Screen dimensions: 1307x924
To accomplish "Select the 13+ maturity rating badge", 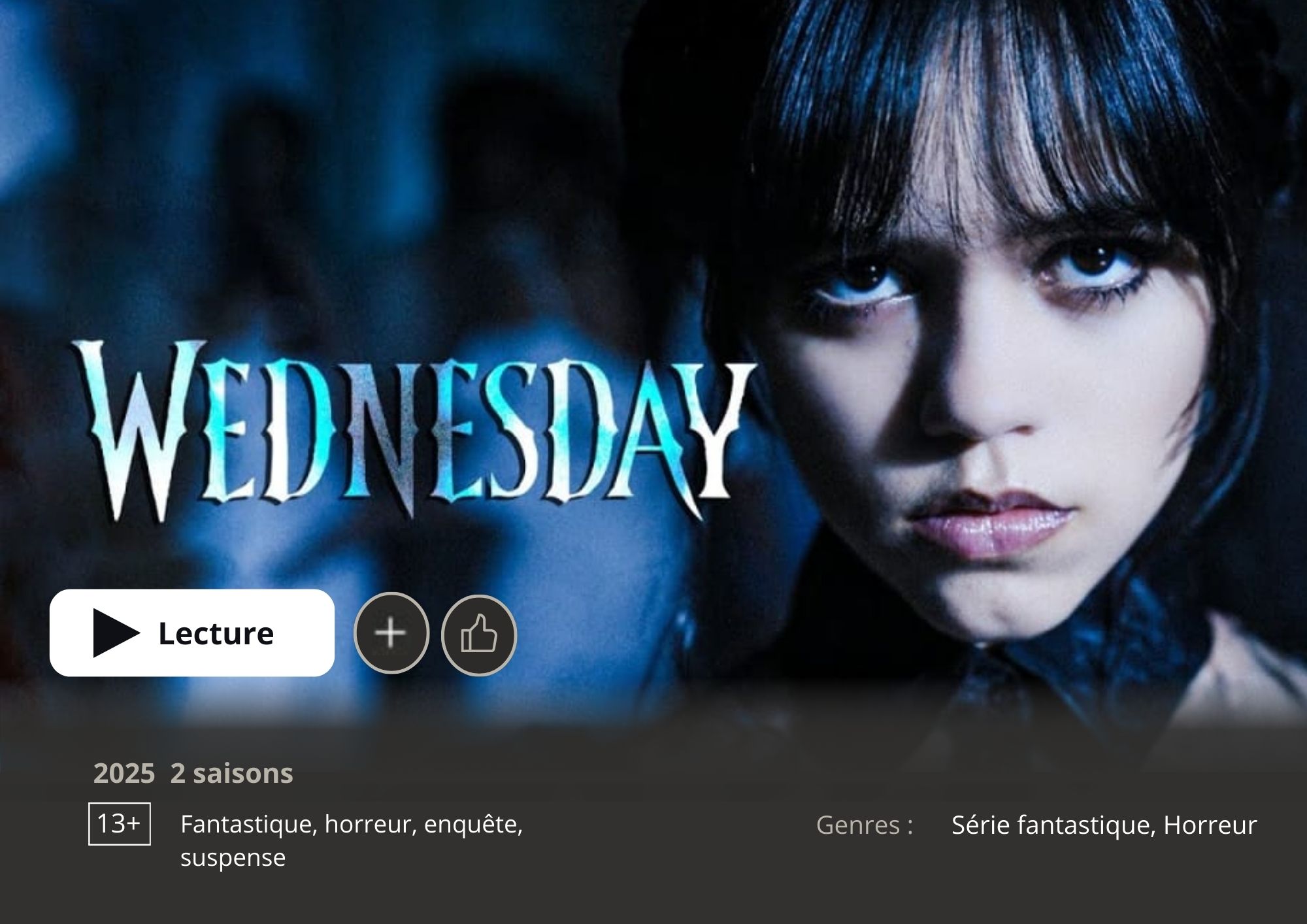I will tap(120, 824).
